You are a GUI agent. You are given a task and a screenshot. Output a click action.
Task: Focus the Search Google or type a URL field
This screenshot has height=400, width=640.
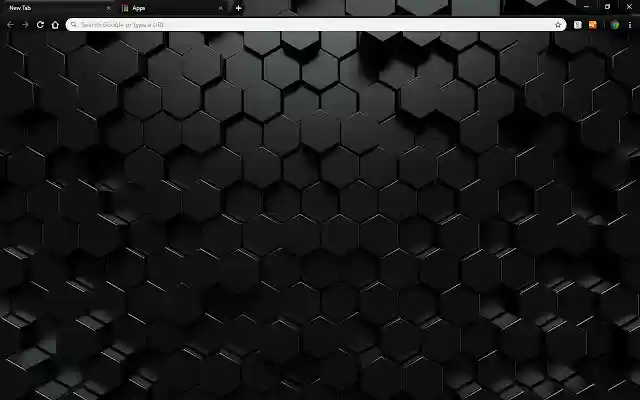click(x=316, y=24)
